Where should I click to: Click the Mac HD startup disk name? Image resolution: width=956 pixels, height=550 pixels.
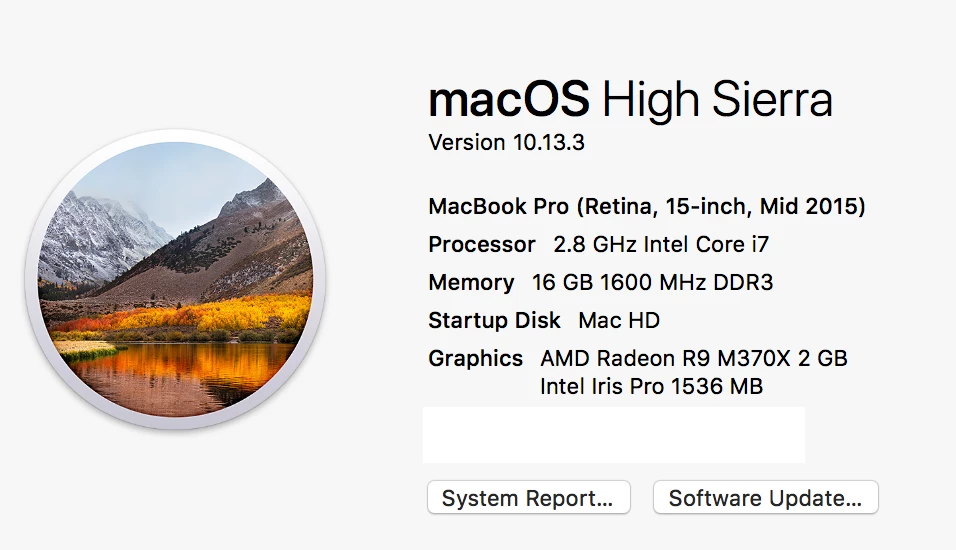click(619, 321)
